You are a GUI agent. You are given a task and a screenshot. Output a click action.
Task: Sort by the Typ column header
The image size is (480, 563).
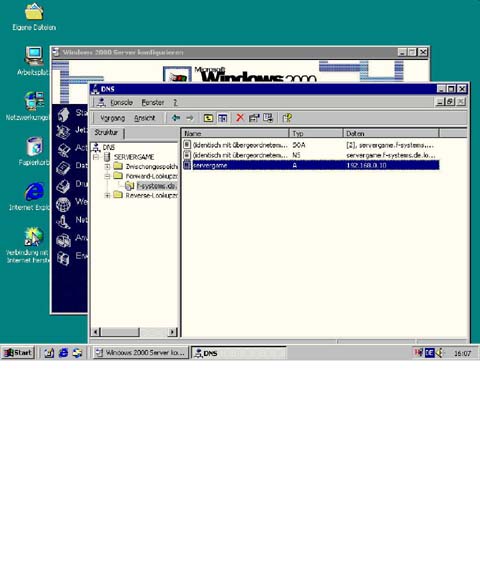pos(316,133)
